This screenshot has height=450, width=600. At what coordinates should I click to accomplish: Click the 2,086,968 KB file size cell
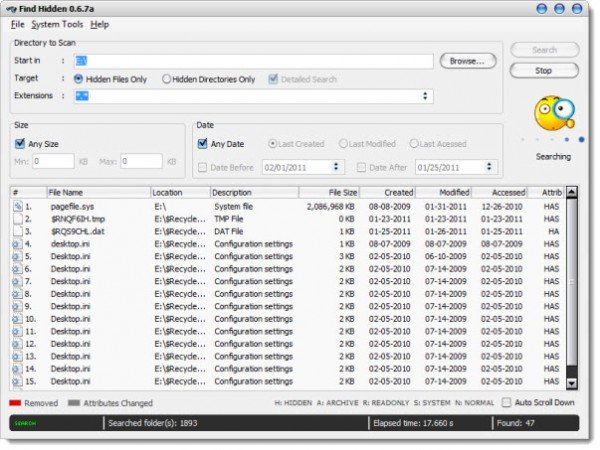coord(331,207)
